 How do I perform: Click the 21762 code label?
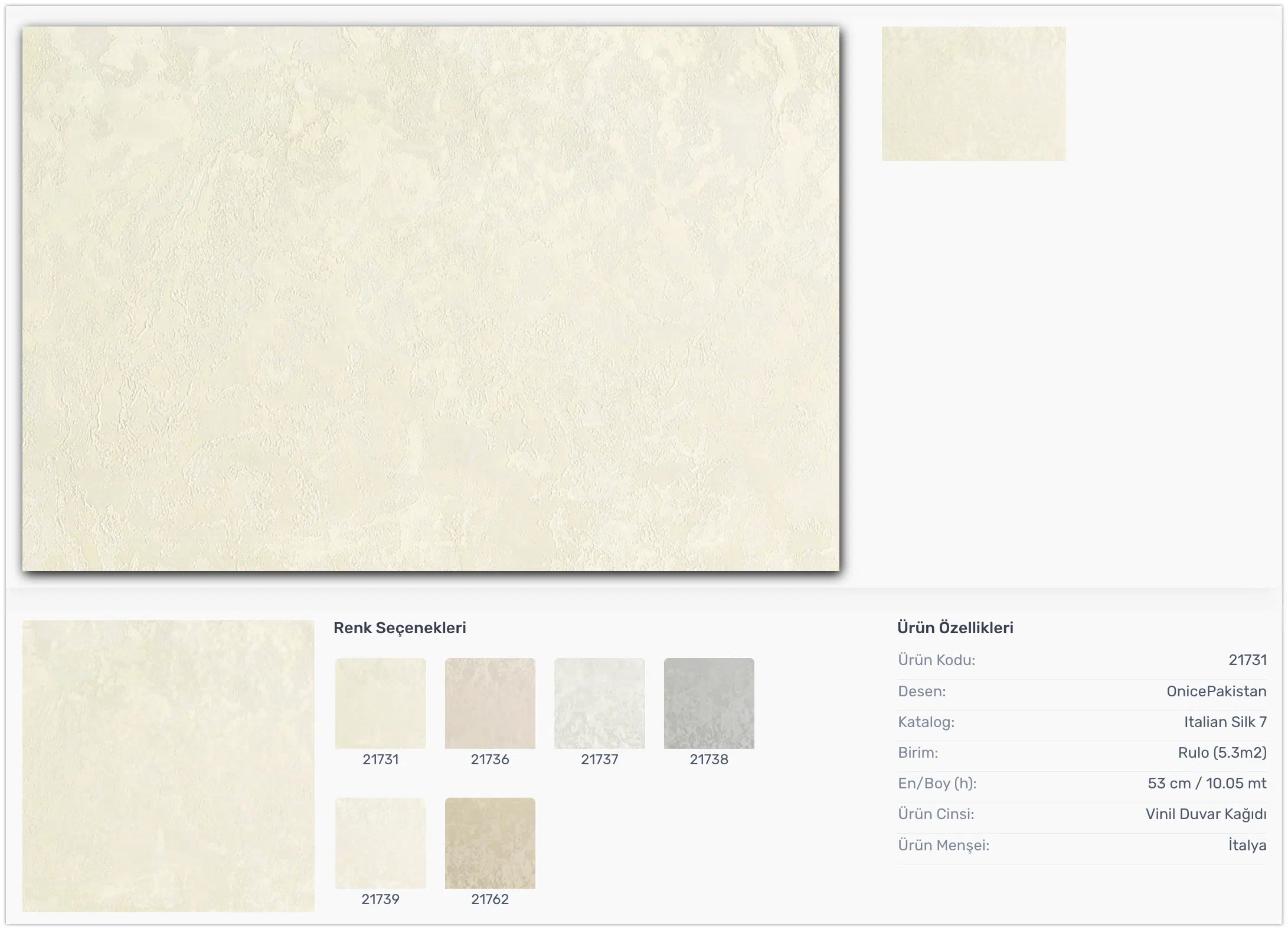(490, 899)
